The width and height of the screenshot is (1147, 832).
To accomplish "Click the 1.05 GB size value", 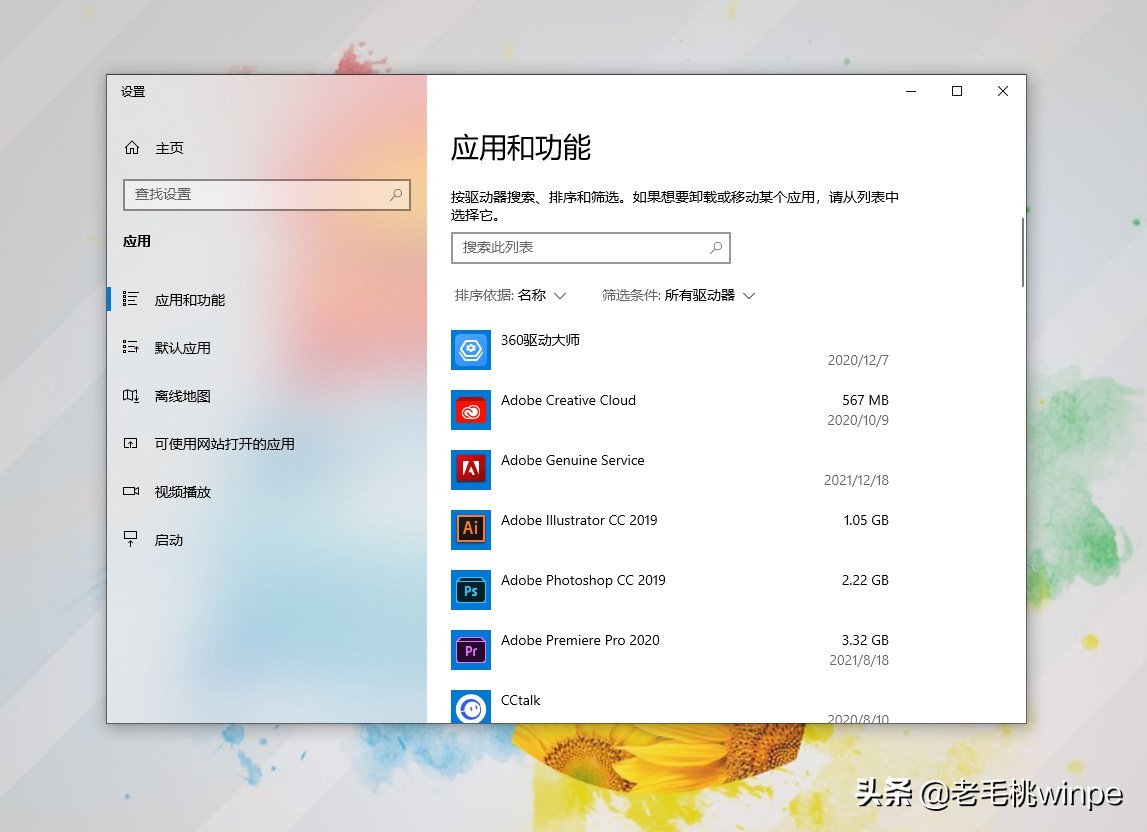I will tap(866, 520).
